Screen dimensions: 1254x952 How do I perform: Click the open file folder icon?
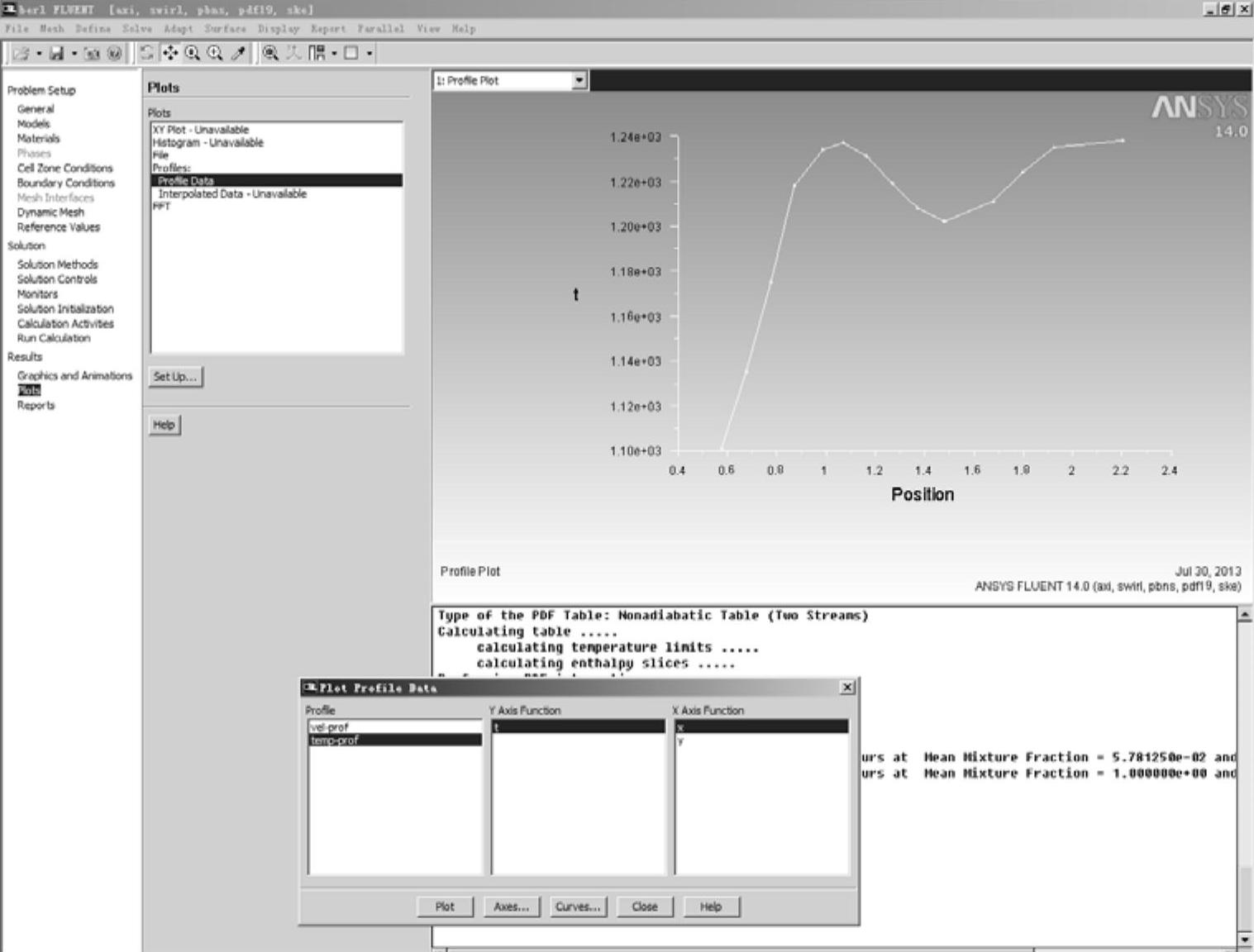21,54
